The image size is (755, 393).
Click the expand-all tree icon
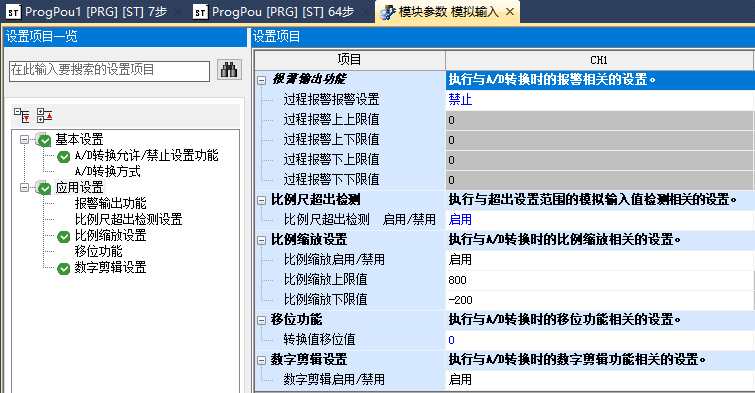click(x=21, y=116)
